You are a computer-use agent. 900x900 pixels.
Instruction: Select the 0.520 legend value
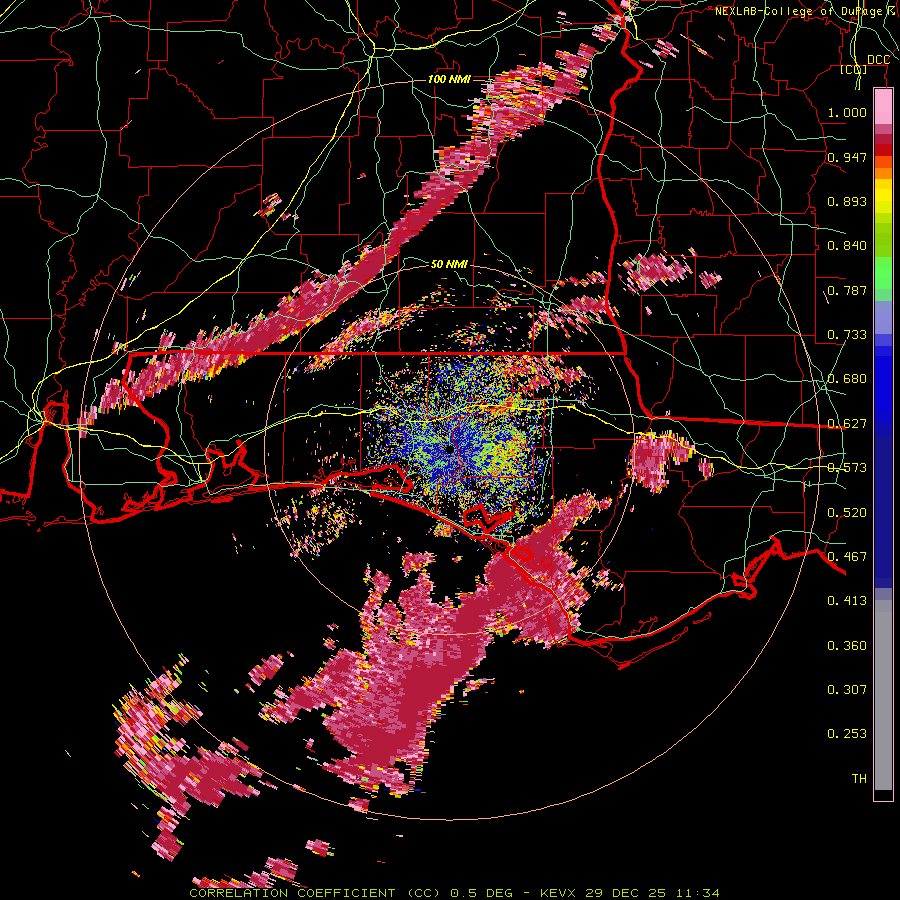[847, 512]
